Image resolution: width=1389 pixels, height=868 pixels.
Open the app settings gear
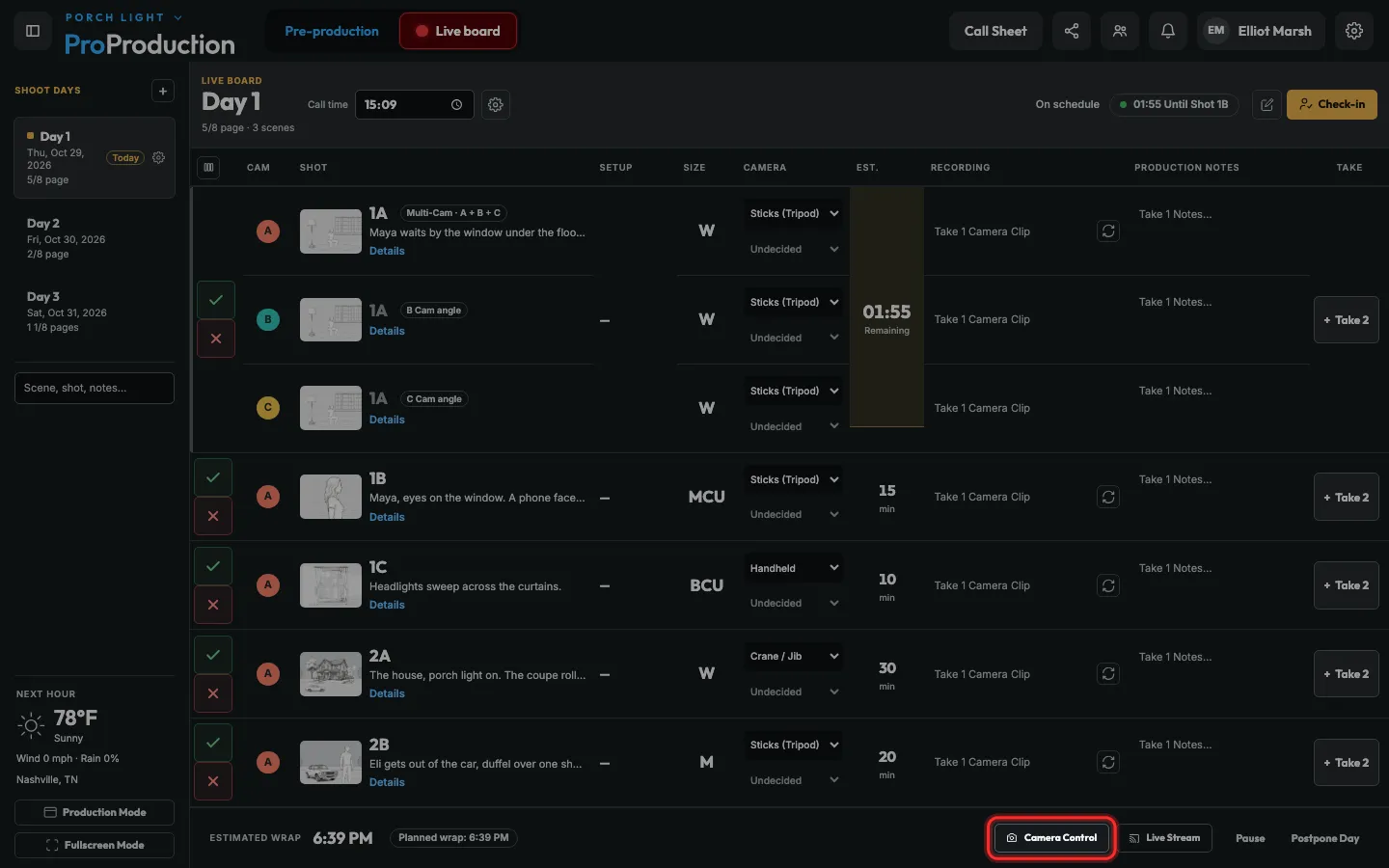[1354, 31]
